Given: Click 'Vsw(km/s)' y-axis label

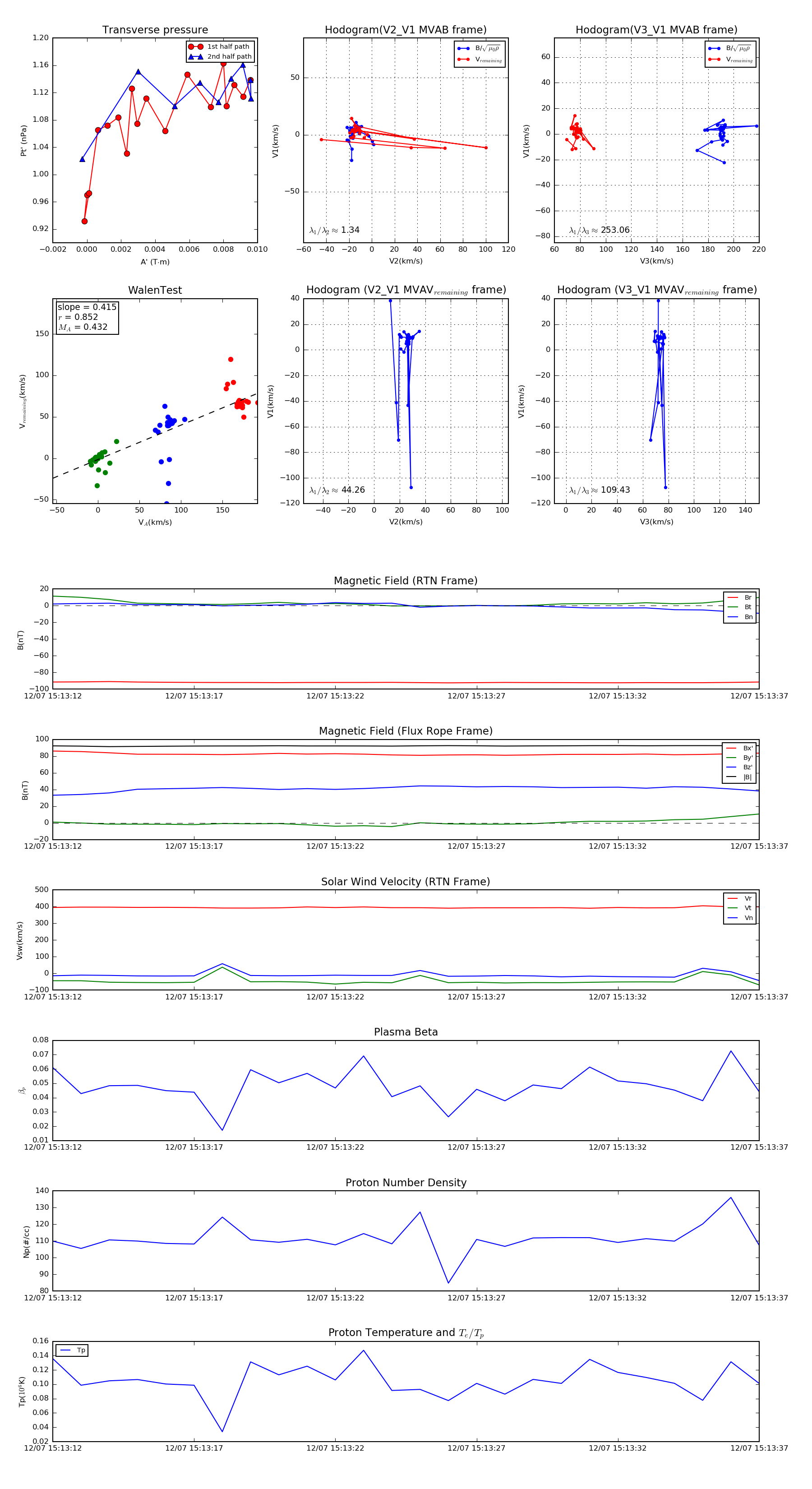Looking at the screenshot, I should click(x=20, y=940).
